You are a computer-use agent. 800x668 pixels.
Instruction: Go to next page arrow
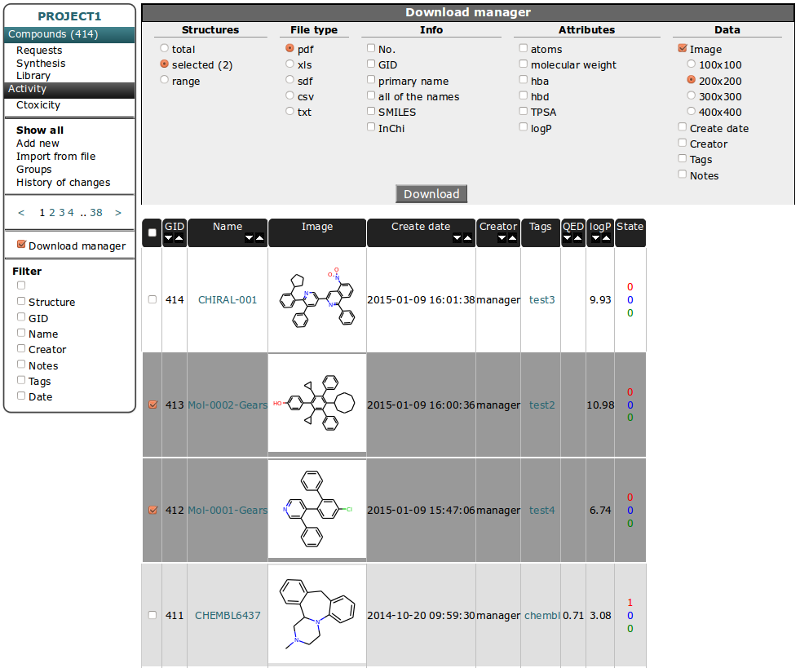pos(118,213)
